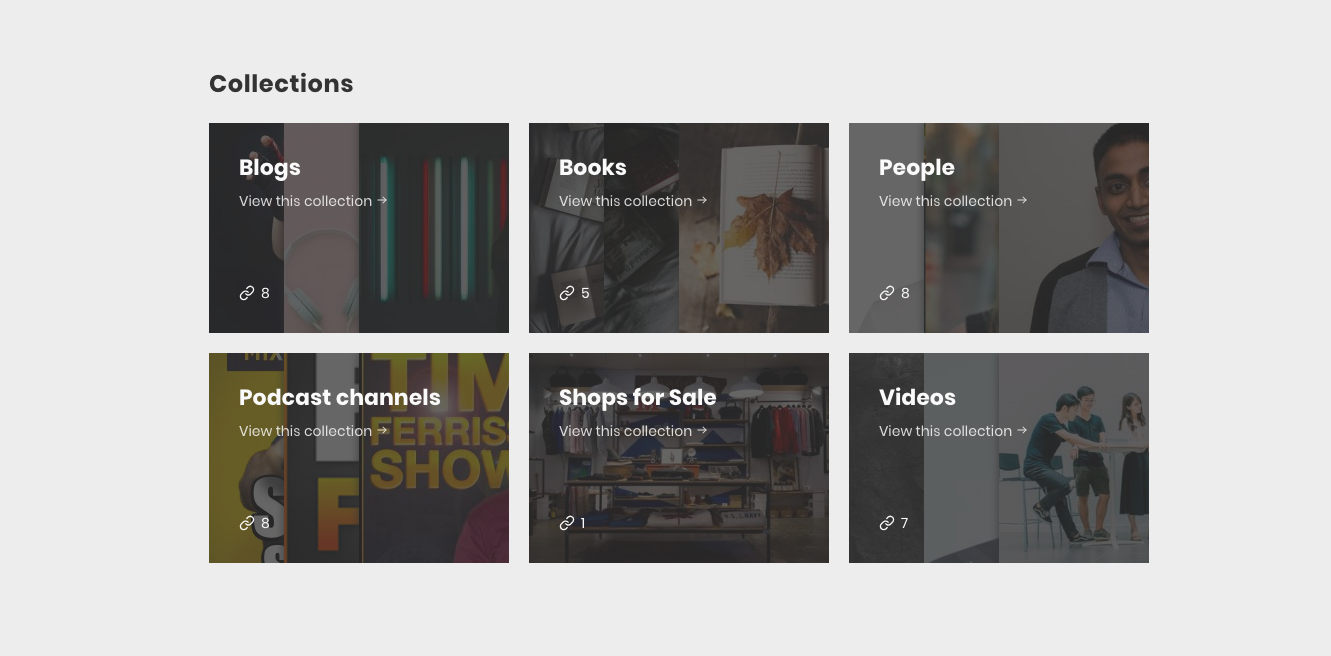Select the Blogs collection title
1331x656 pixels.
[x=269, y=167]
